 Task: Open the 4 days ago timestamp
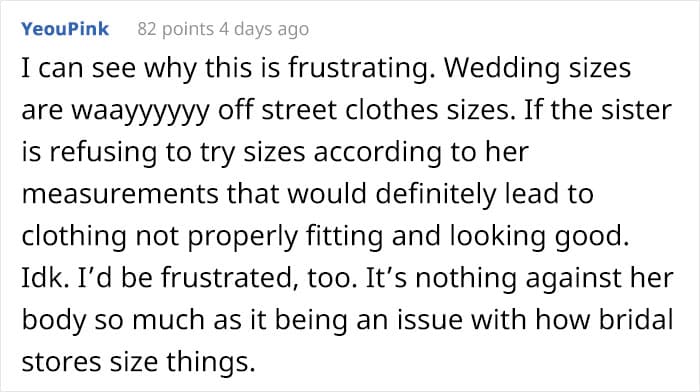pos(264,29)
